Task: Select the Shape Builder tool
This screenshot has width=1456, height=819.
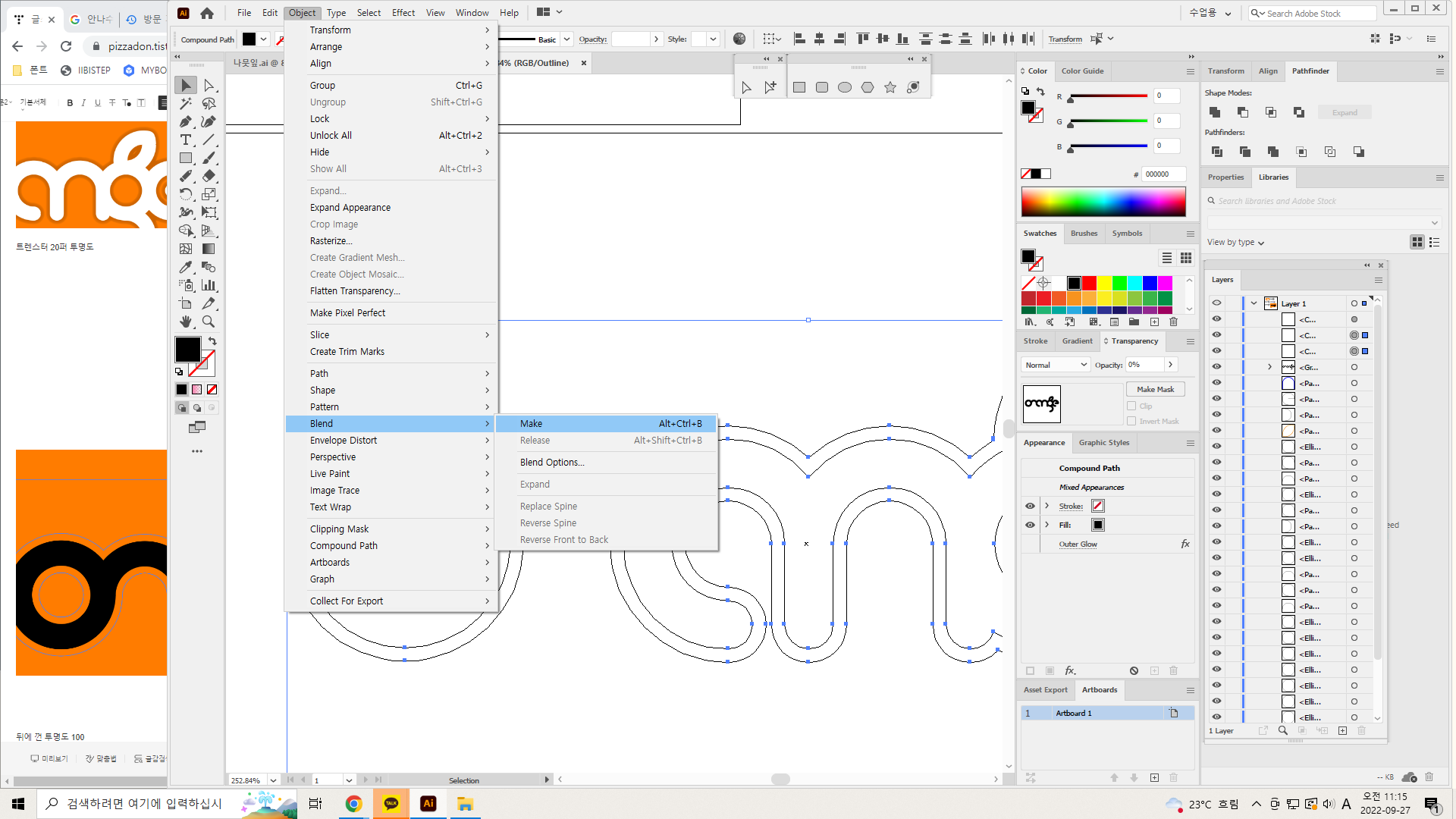Action: tap(186, 231)
